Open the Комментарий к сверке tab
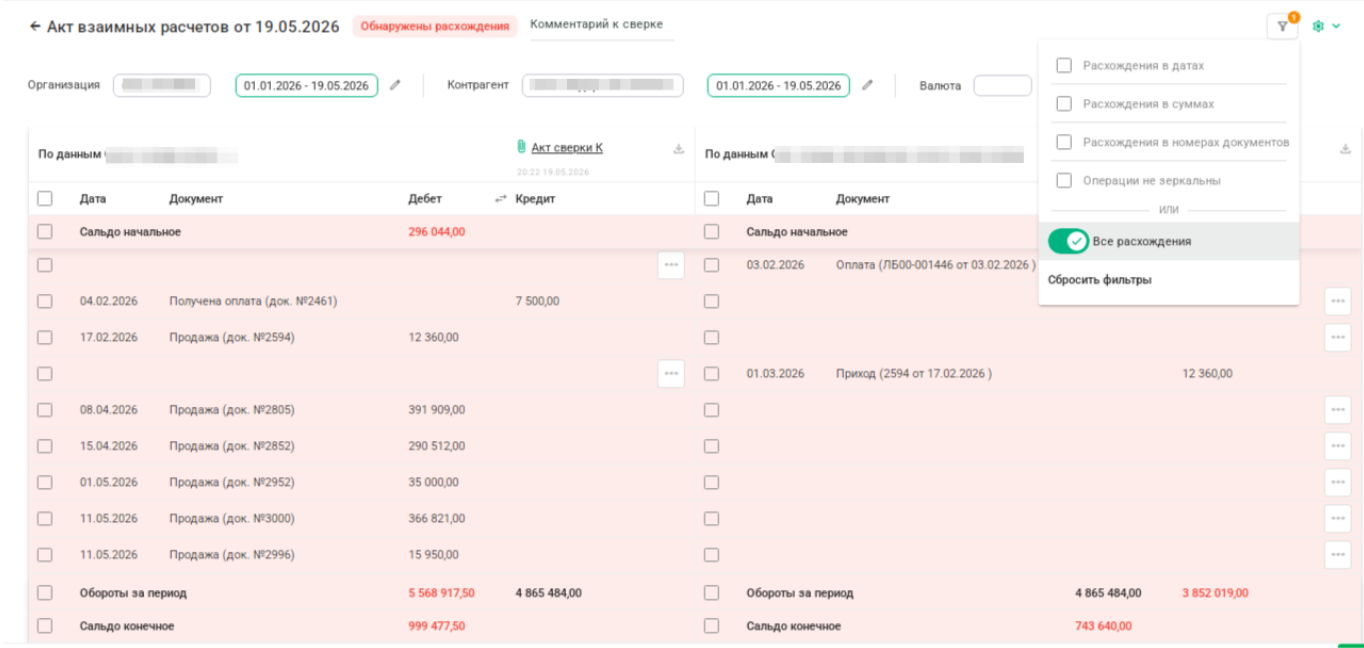The image size is (1364, 648). pyautogui.click(x=596, y=25)
